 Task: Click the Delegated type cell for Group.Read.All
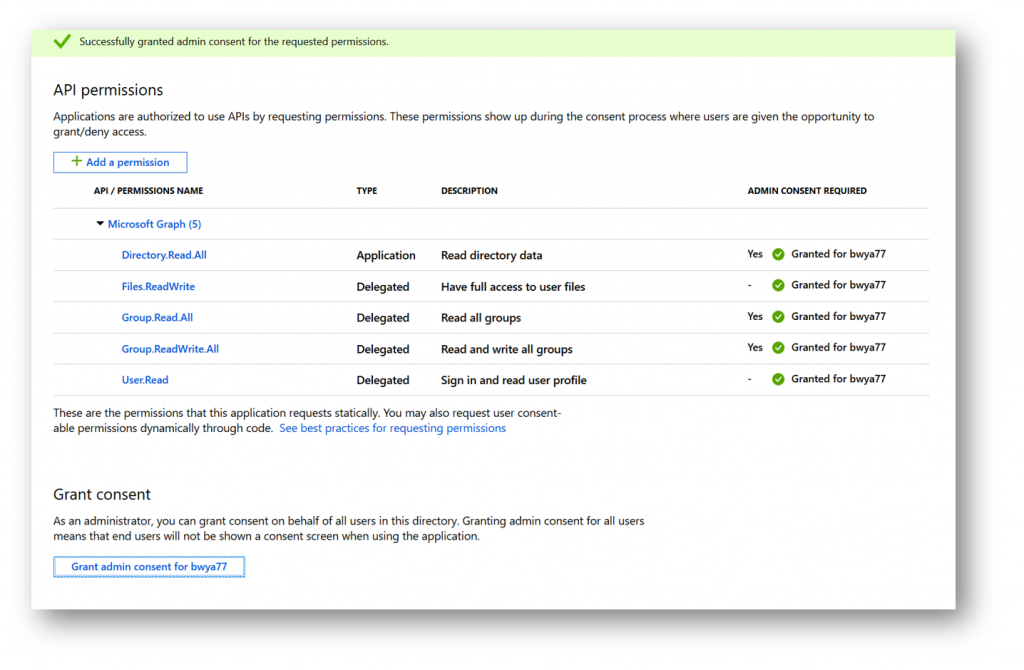[x=383, y=318]
